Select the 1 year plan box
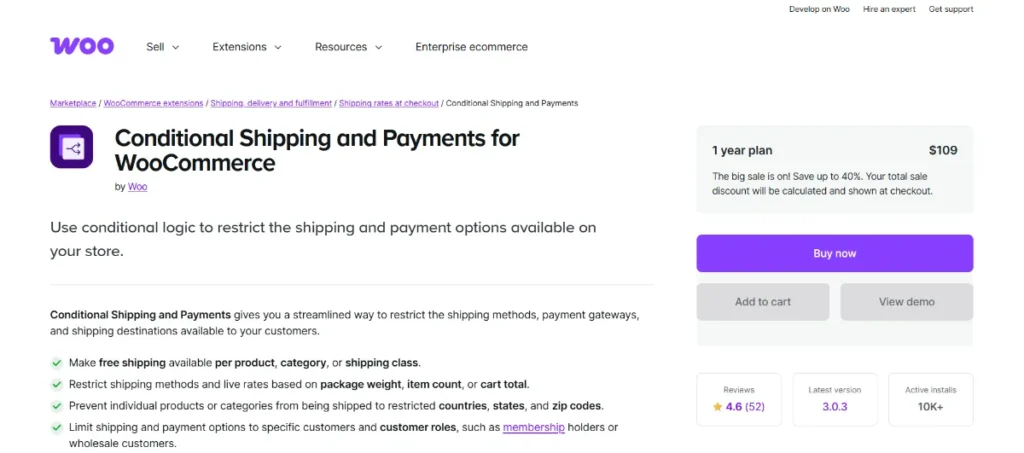Viewport: 1024px width, 453px height. (834, 170)
